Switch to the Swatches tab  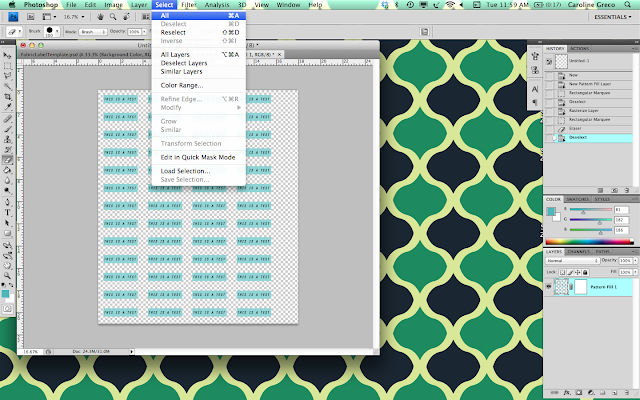(x=577, y=199)
